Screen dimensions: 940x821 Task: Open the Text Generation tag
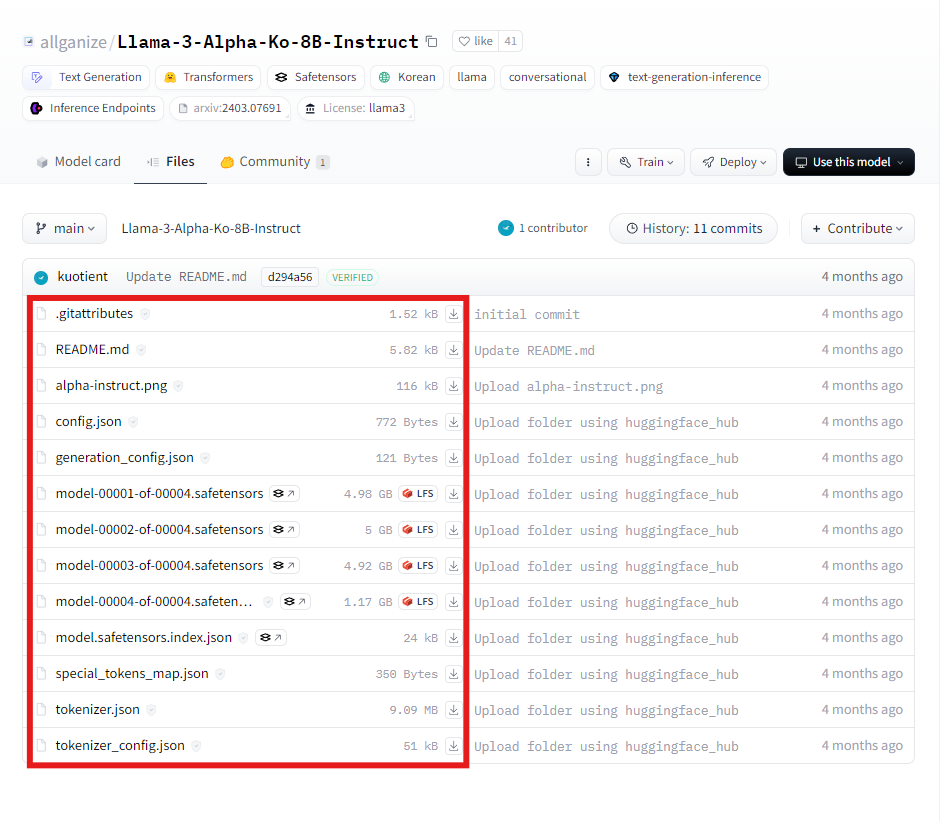pyautogui.click(x=86, y=77)
